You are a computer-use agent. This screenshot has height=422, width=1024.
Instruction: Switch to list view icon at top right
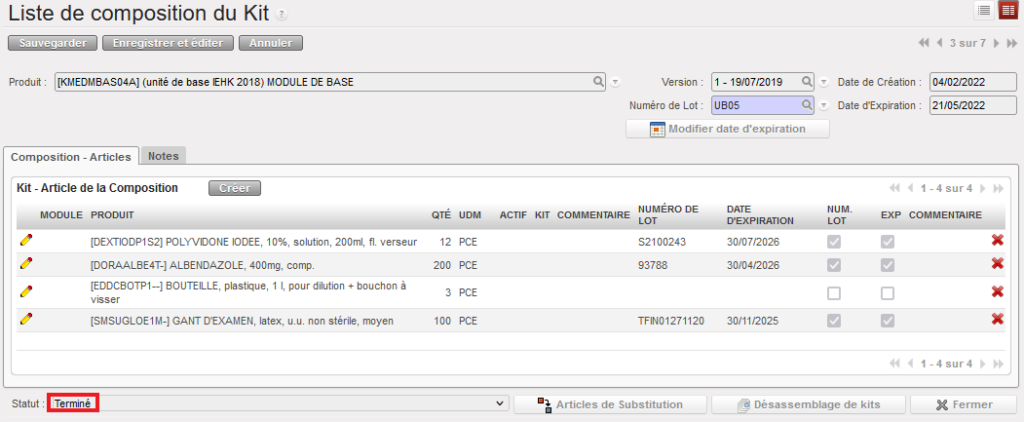tap(984, 10)
